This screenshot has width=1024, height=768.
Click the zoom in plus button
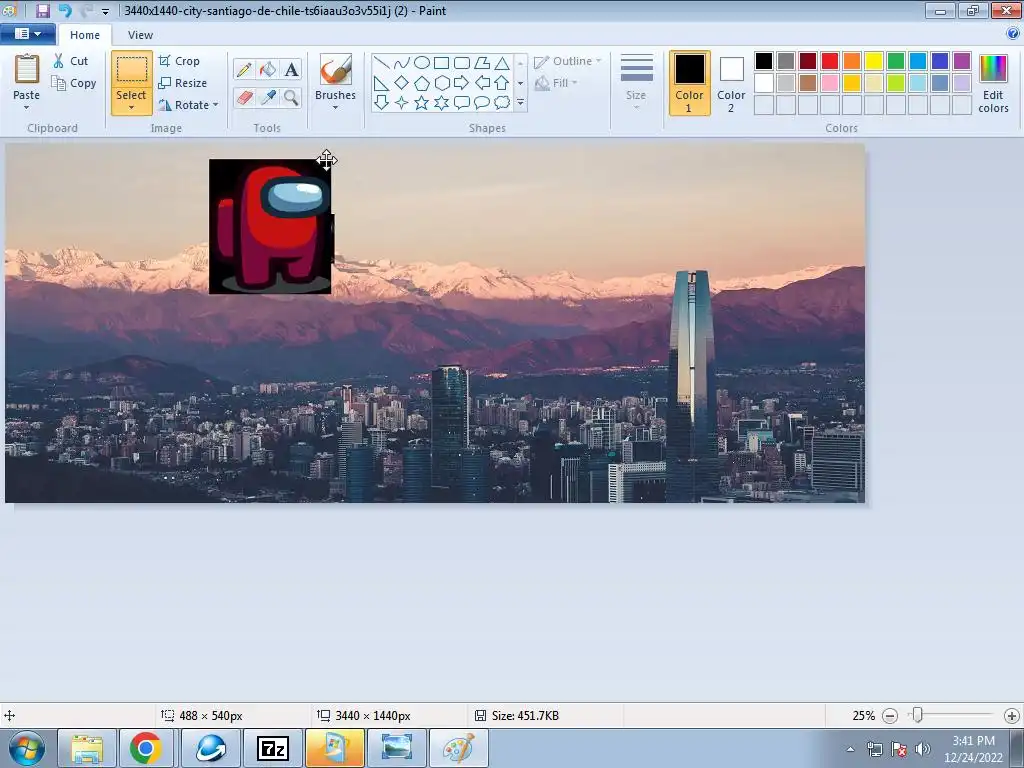tap(1012, 716)
